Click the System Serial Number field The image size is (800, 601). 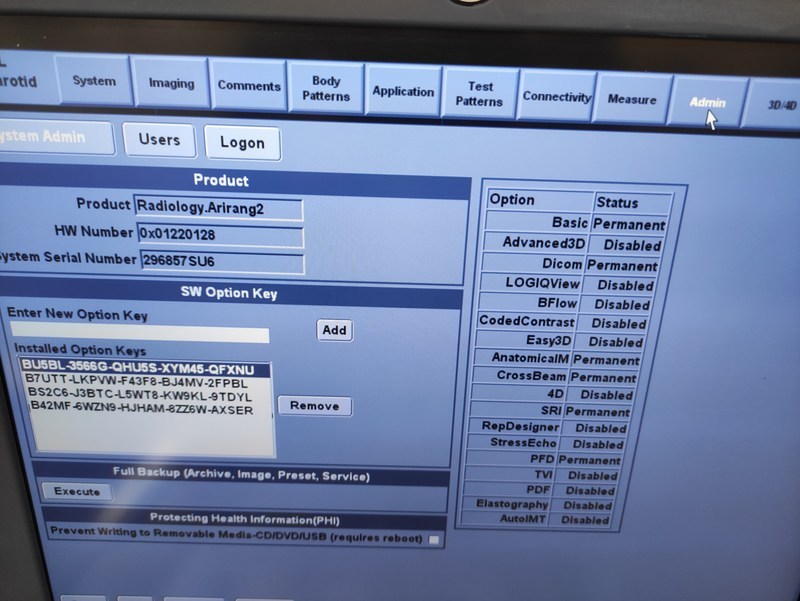pos(222,262)
